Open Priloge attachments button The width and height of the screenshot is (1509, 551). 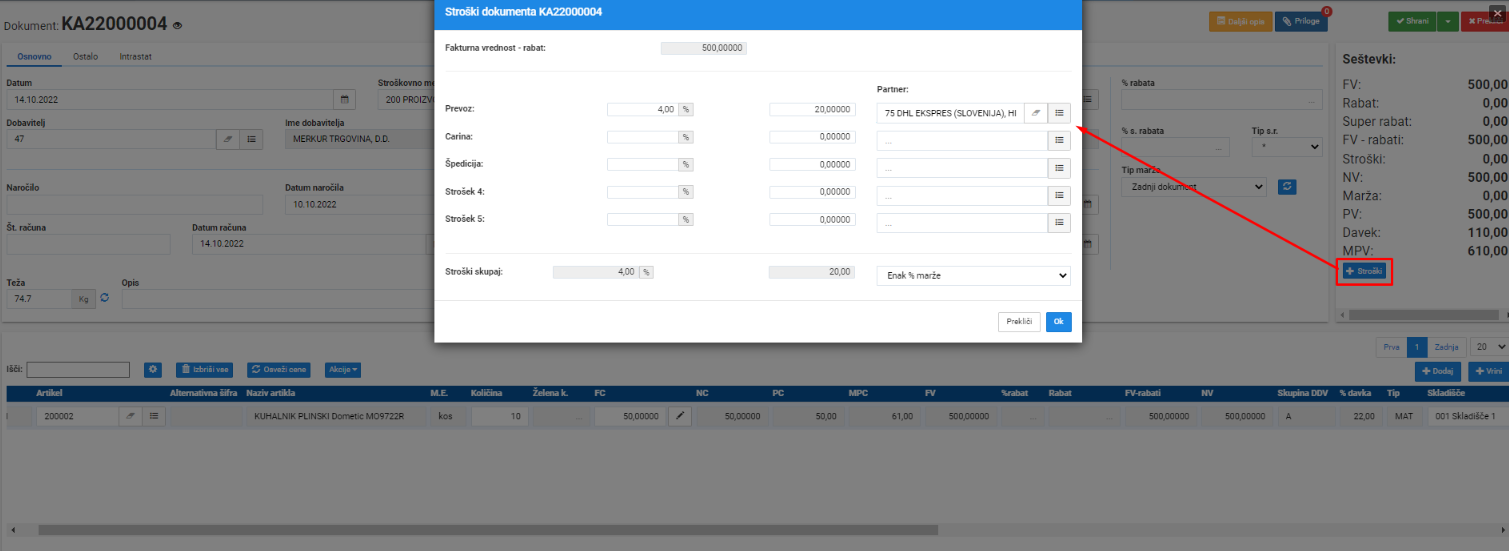[x=1301, y=21]
